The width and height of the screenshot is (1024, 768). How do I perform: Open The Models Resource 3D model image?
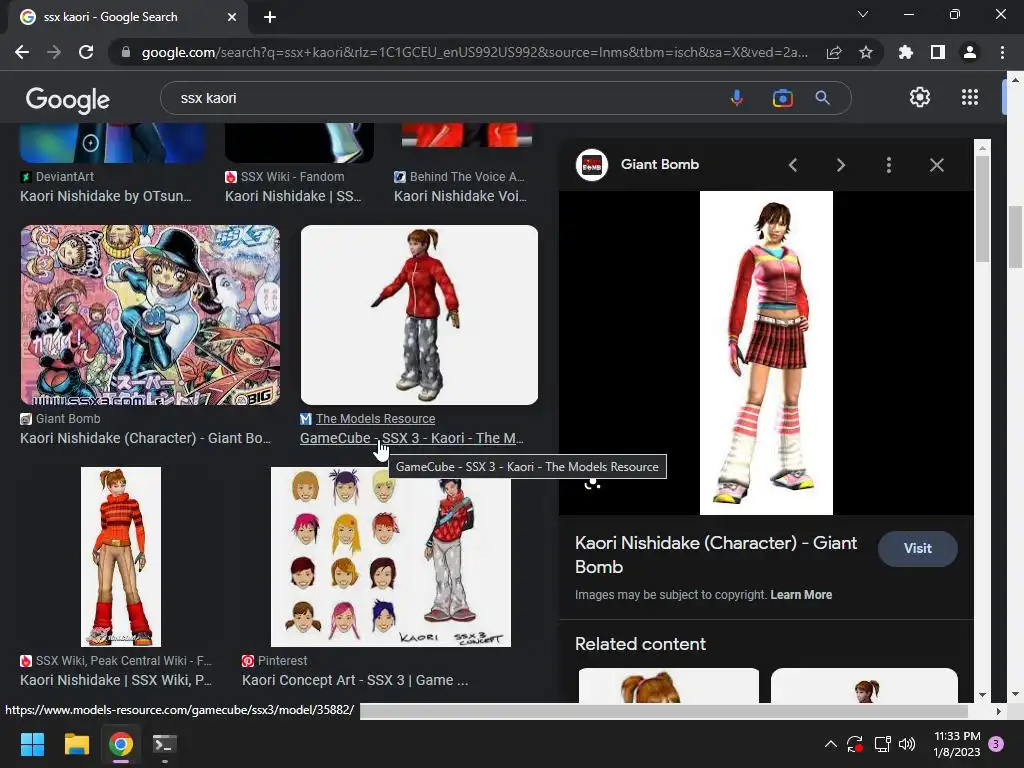click(x=419, y=315)
